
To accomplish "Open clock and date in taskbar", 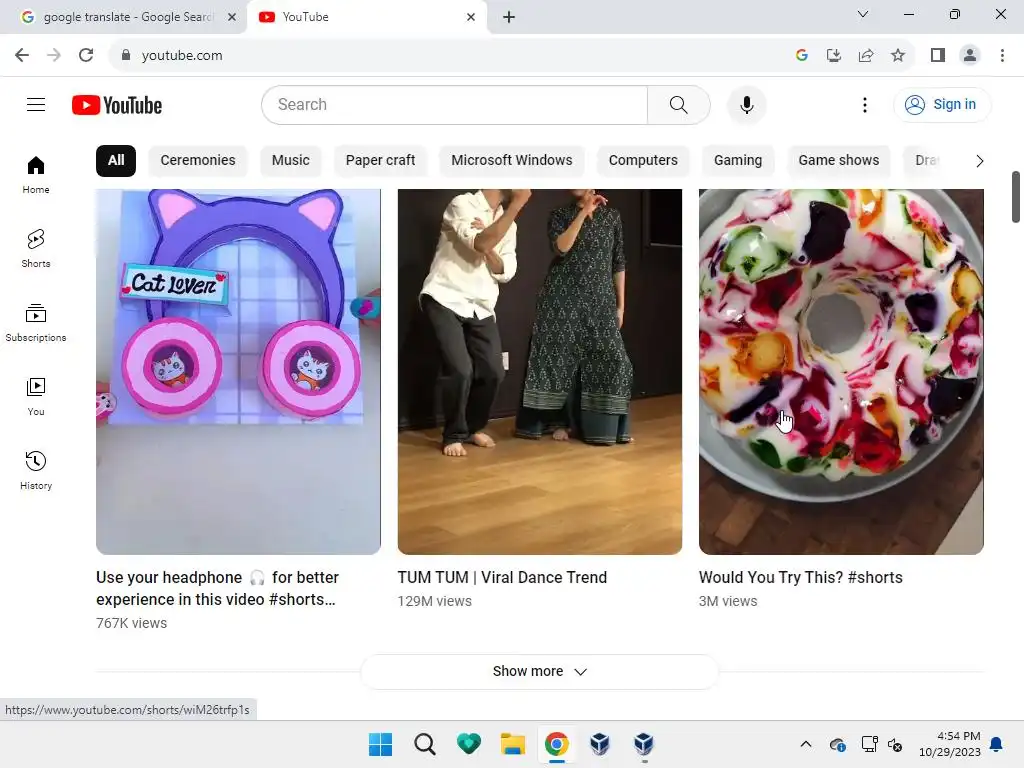I will [x=950, y=744].
